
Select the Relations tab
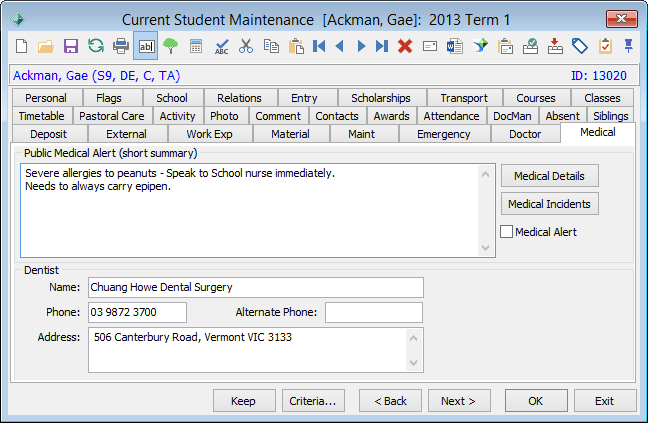coord(239,98)
